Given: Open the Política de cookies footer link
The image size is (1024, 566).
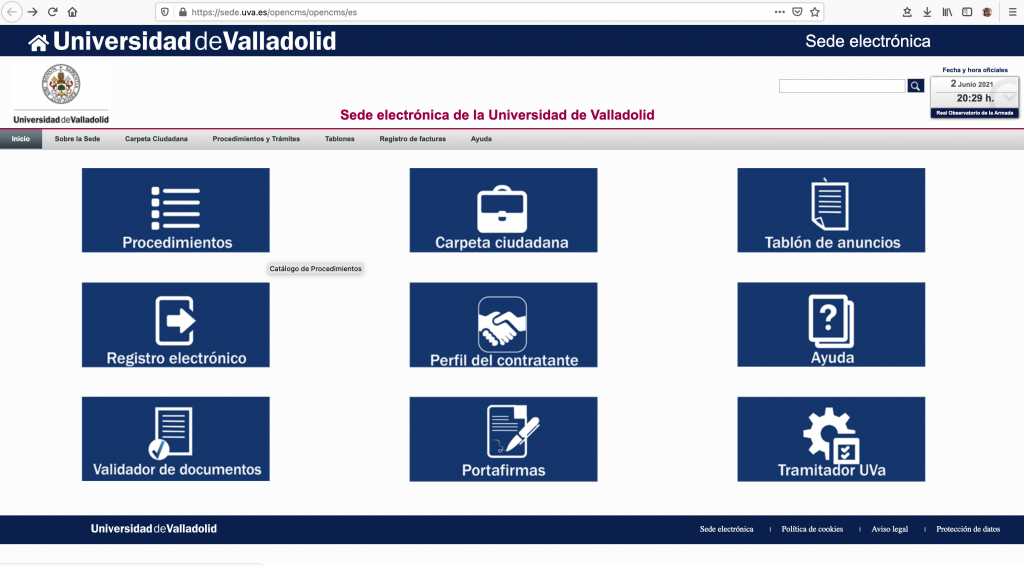Looking at the screenshot, I should [x=812, y=529].
